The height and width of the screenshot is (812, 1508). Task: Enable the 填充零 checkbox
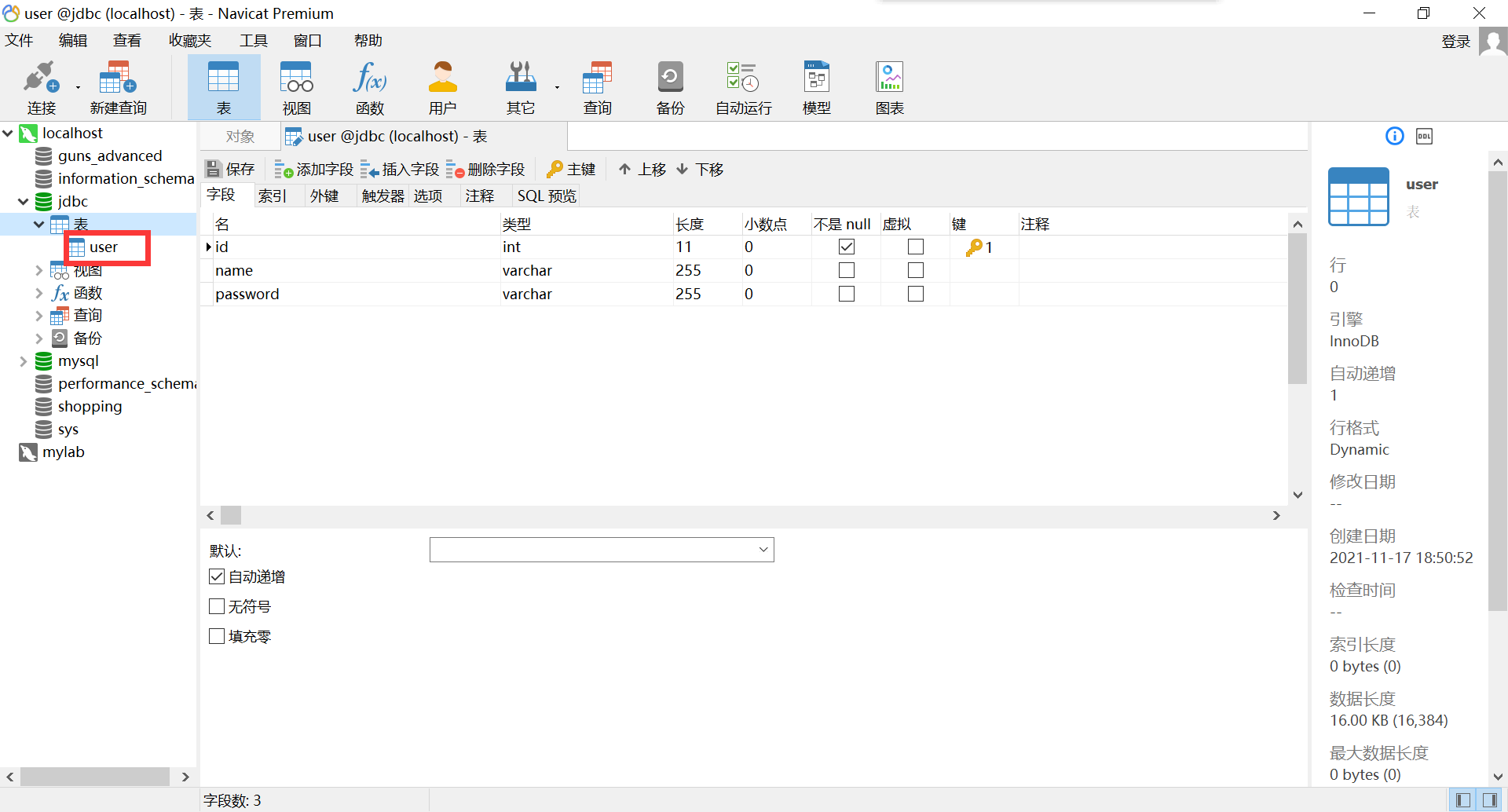tap(217, 636)
